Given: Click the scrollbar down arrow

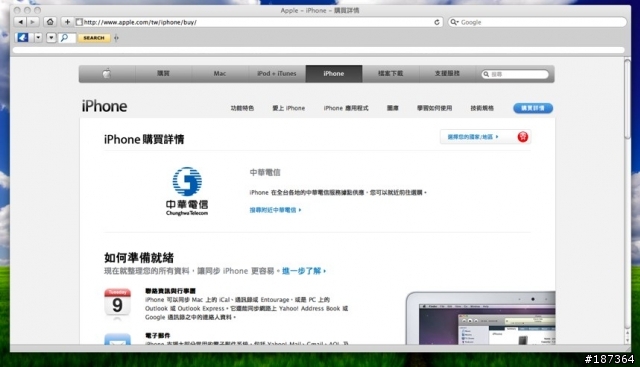Looking at the screenshot, I should tap(627, 341).
